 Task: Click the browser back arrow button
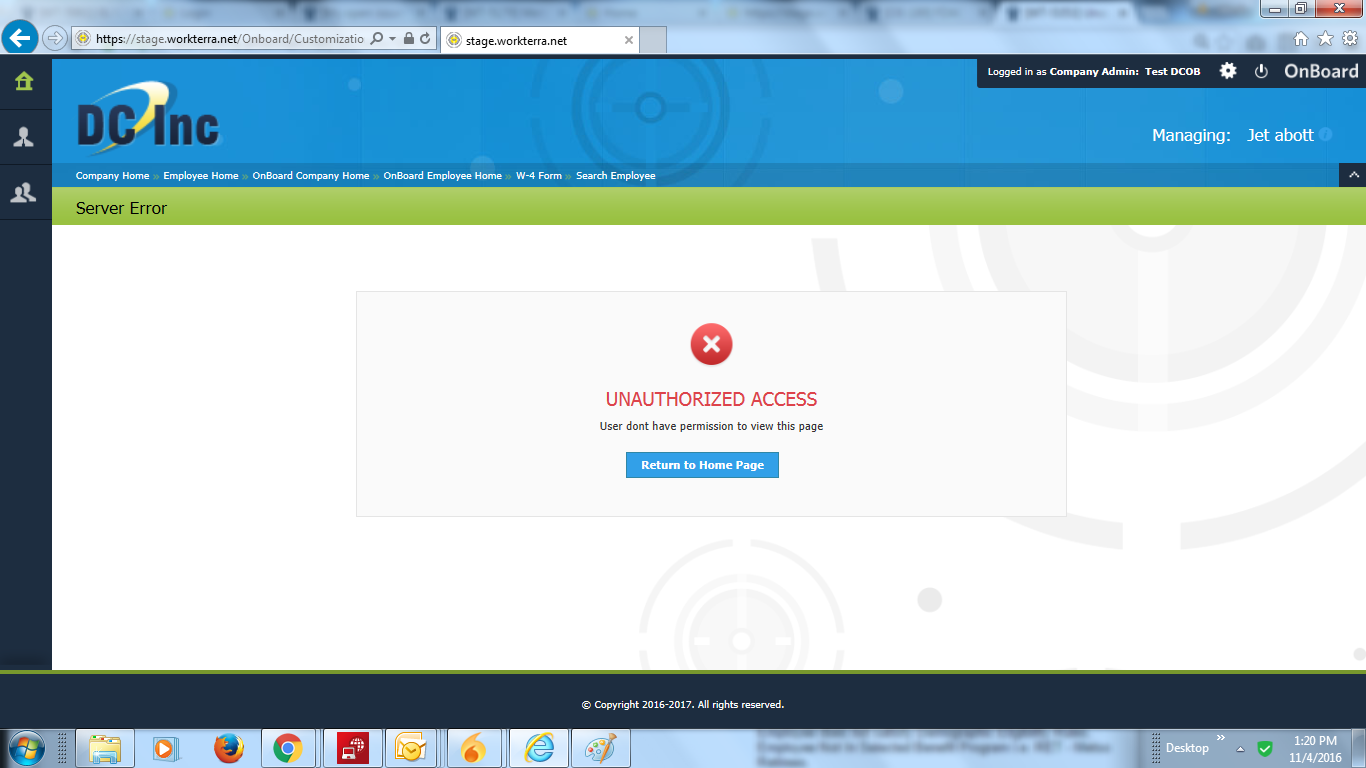pyautogui.click(x=20, y=38)
